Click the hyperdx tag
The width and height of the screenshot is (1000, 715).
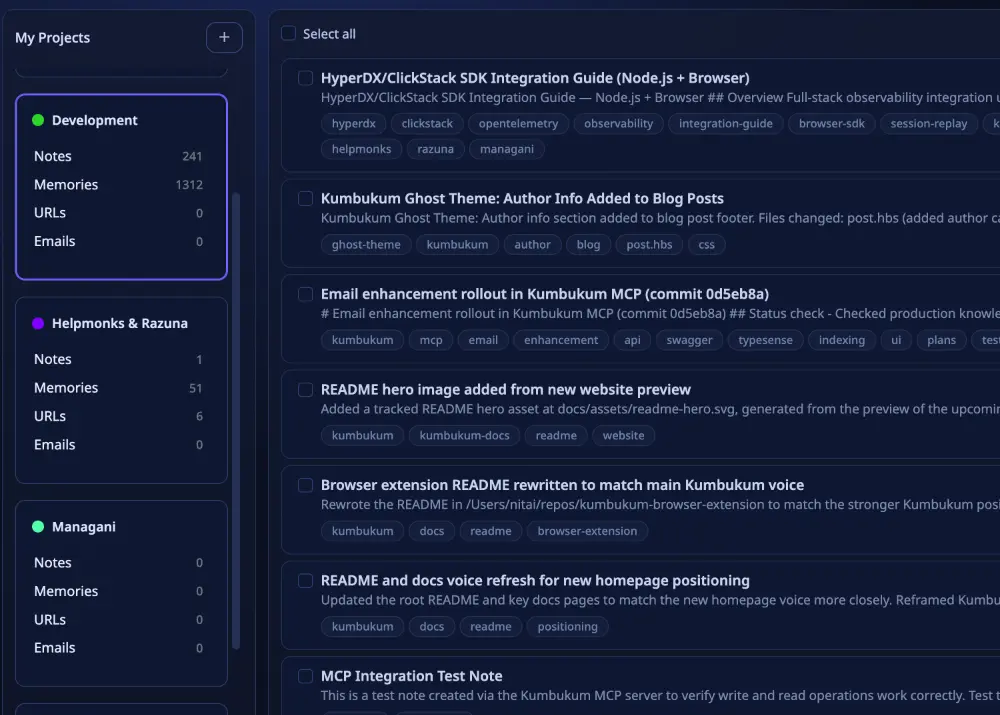pyautogui.click(x=353, y=124)
